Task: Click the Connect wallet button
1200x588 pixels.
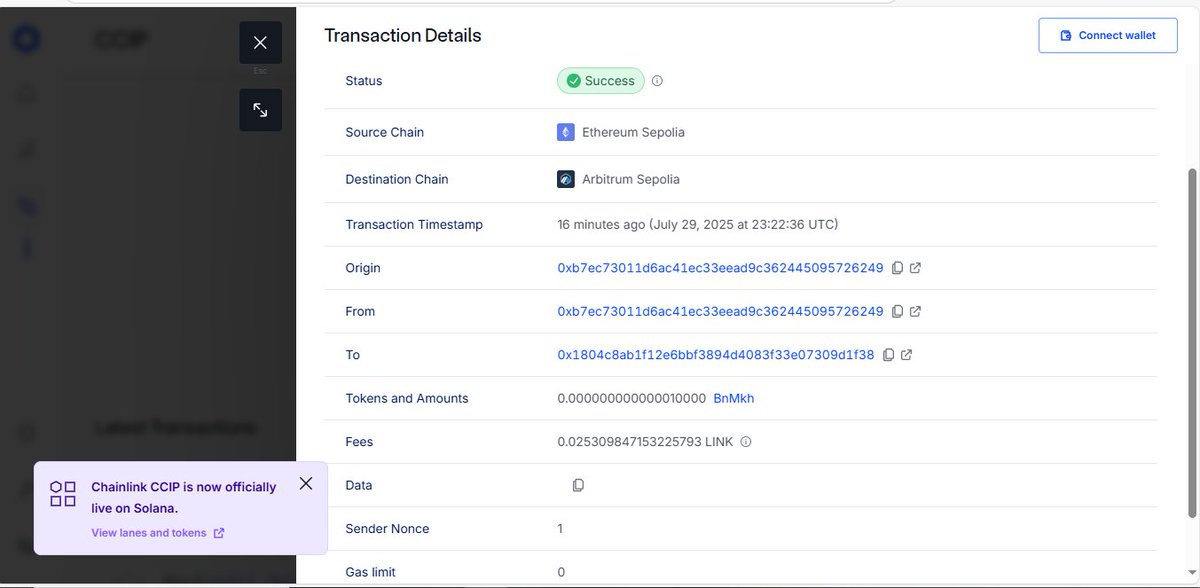Action: click(1108, 35)
